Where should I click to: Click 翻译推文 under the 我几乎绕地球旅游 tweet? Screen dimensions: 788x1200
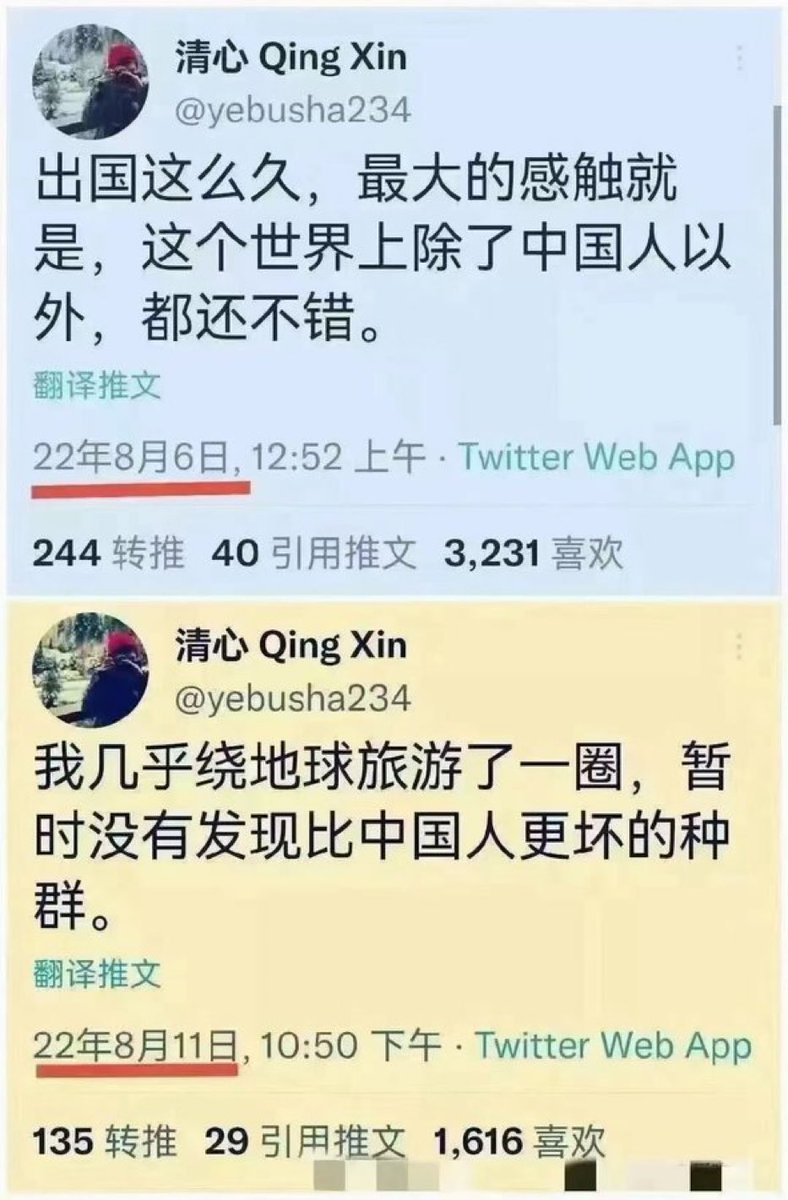tap(96, 973)
